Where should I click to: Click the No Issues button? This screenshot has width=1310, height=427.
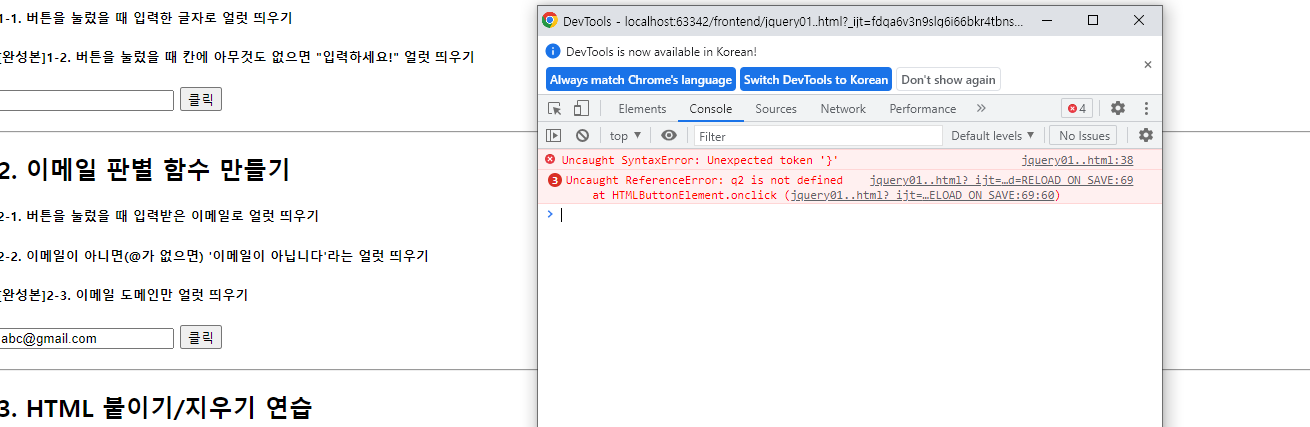[1085, 136]
